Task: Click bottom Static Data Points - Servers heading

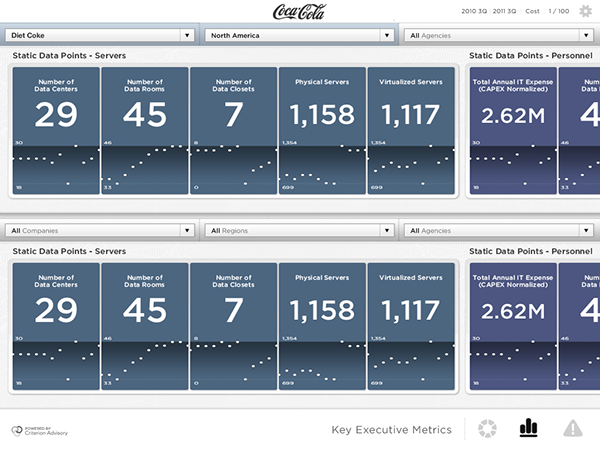Action: [69, 251]
